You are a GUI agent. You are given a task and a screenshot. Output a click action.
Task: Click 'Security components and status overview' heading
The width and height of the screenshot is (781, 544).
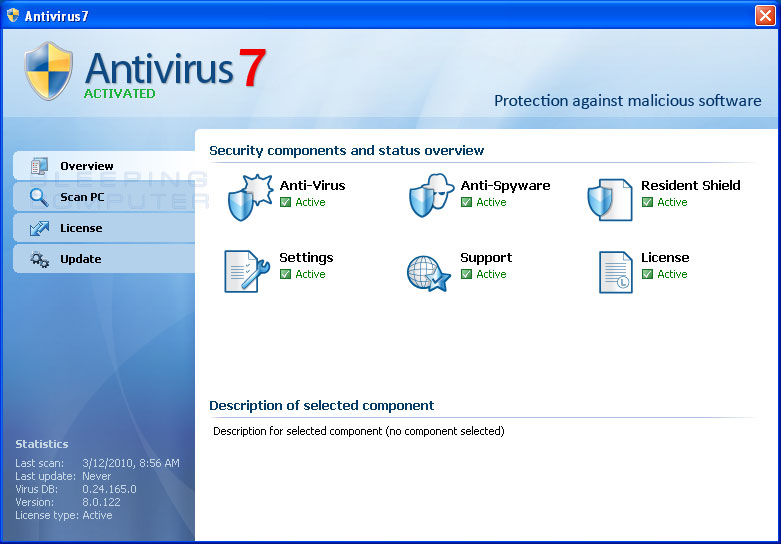click(347, 150)
